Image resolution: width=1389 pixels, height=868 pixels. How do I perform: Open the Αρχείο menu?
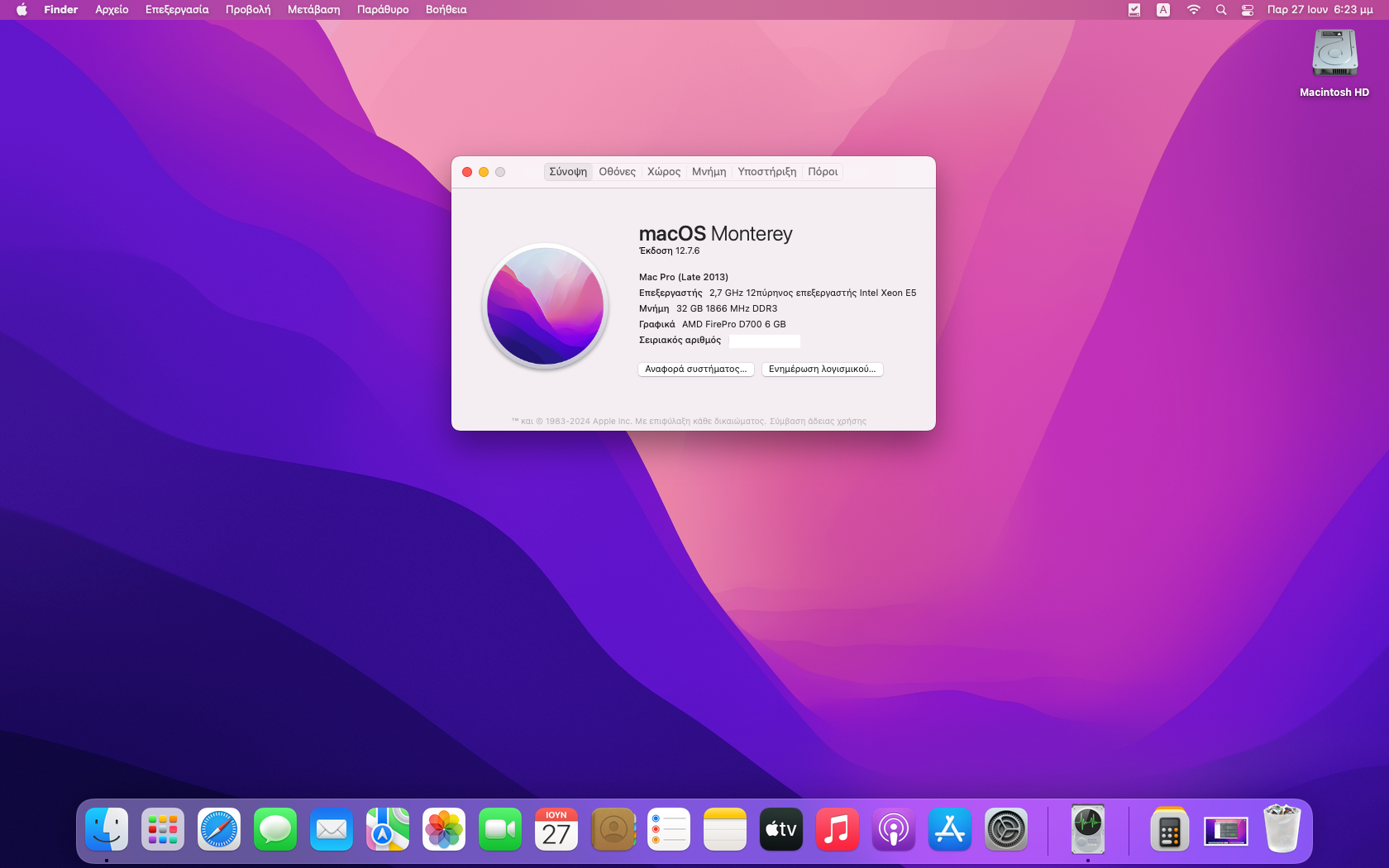pyautogui.click(x=112, y=10)
